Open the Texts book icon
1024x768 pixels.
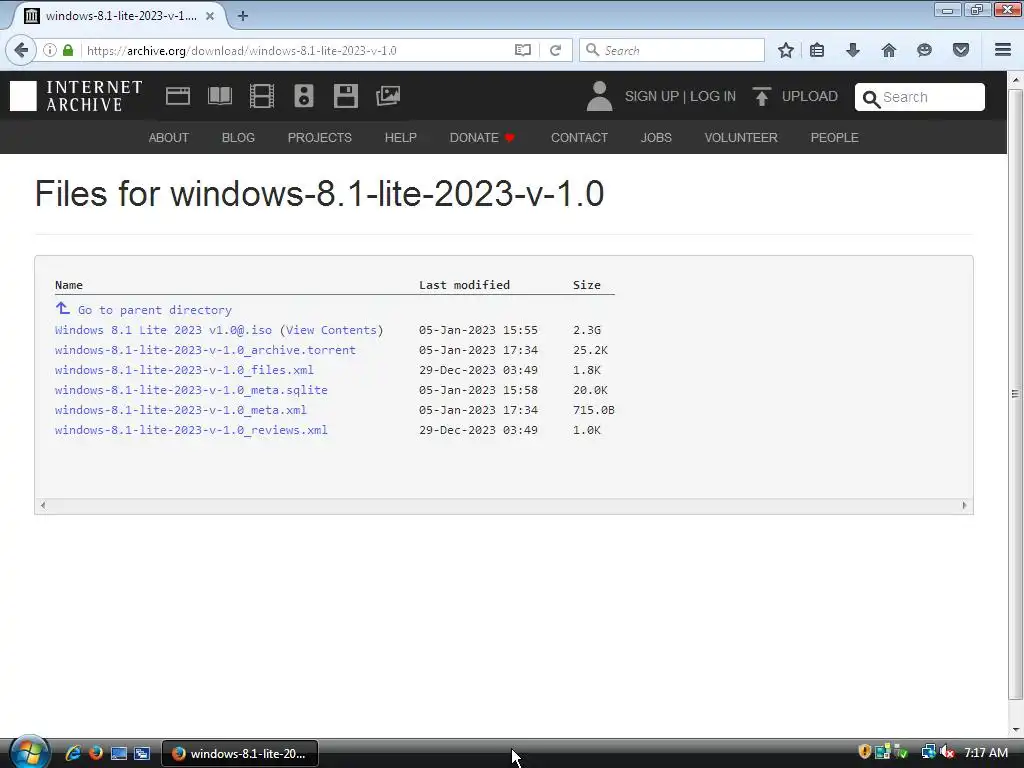click(219, 96)
